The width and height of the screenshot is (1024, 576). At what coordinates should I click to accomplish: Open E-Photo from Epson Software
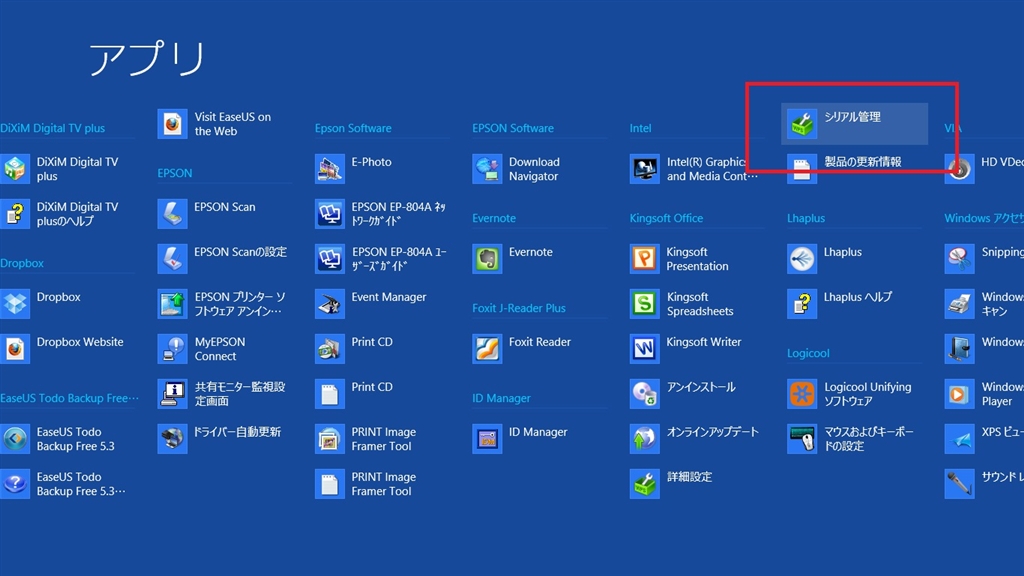(x=330, y=168)
